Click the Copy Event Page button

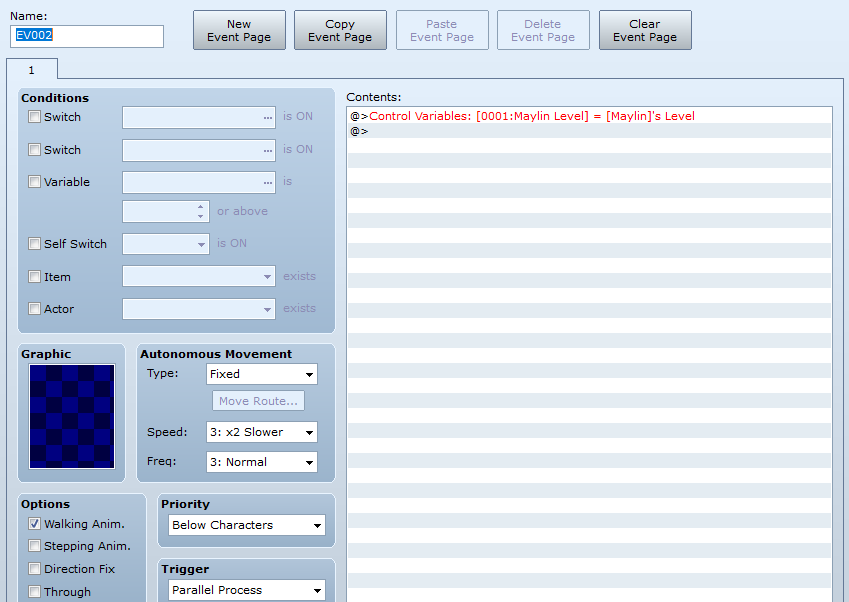click(x=340, y=30)
